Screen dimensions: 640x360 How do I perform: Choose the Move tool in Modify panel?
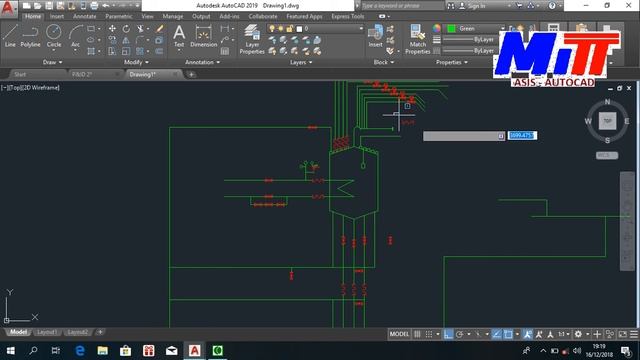click(x=112, y=29)
